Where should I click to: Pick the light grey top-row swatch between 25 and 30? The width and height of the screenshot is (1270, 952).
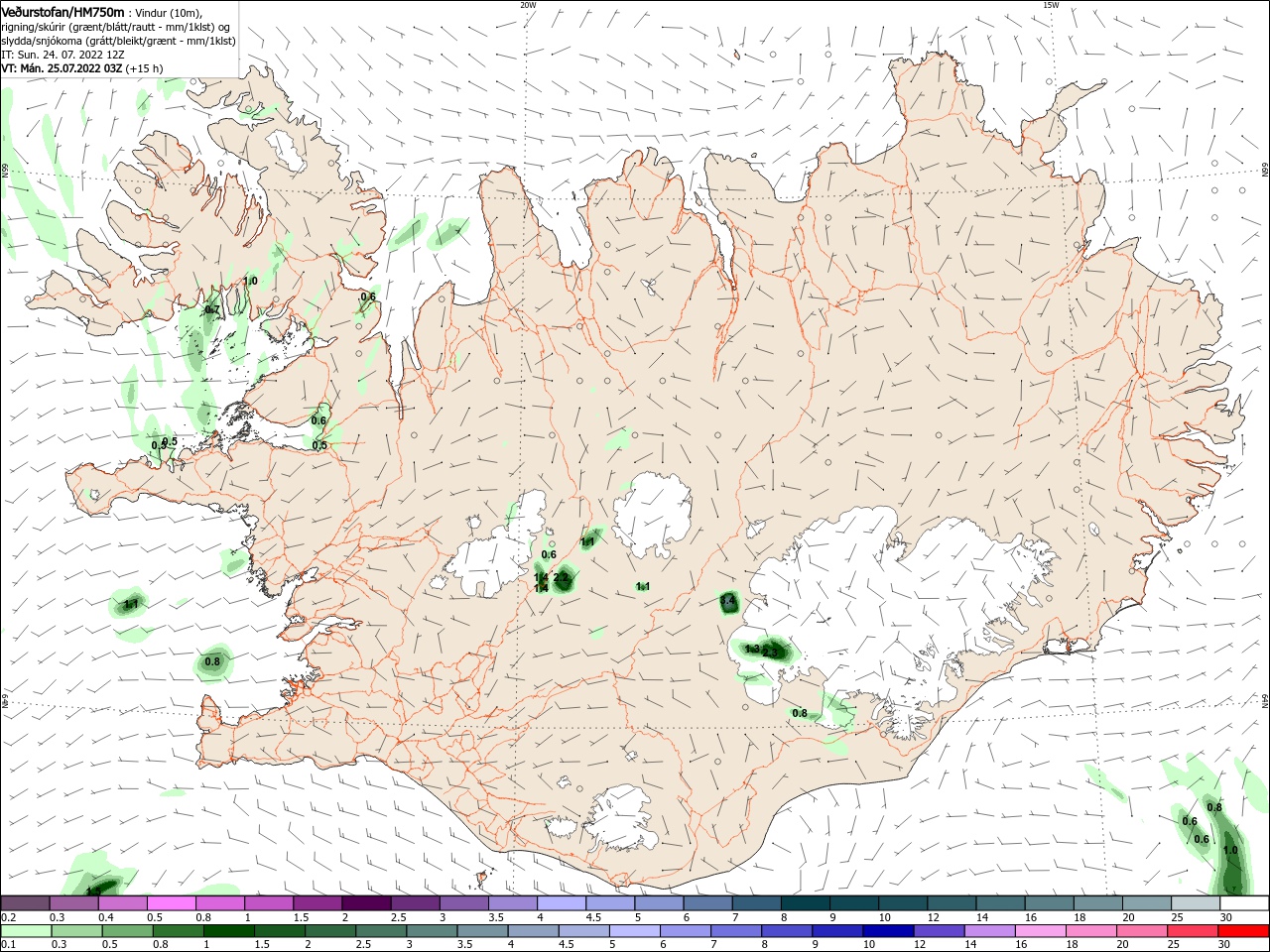pos(1195,903)
